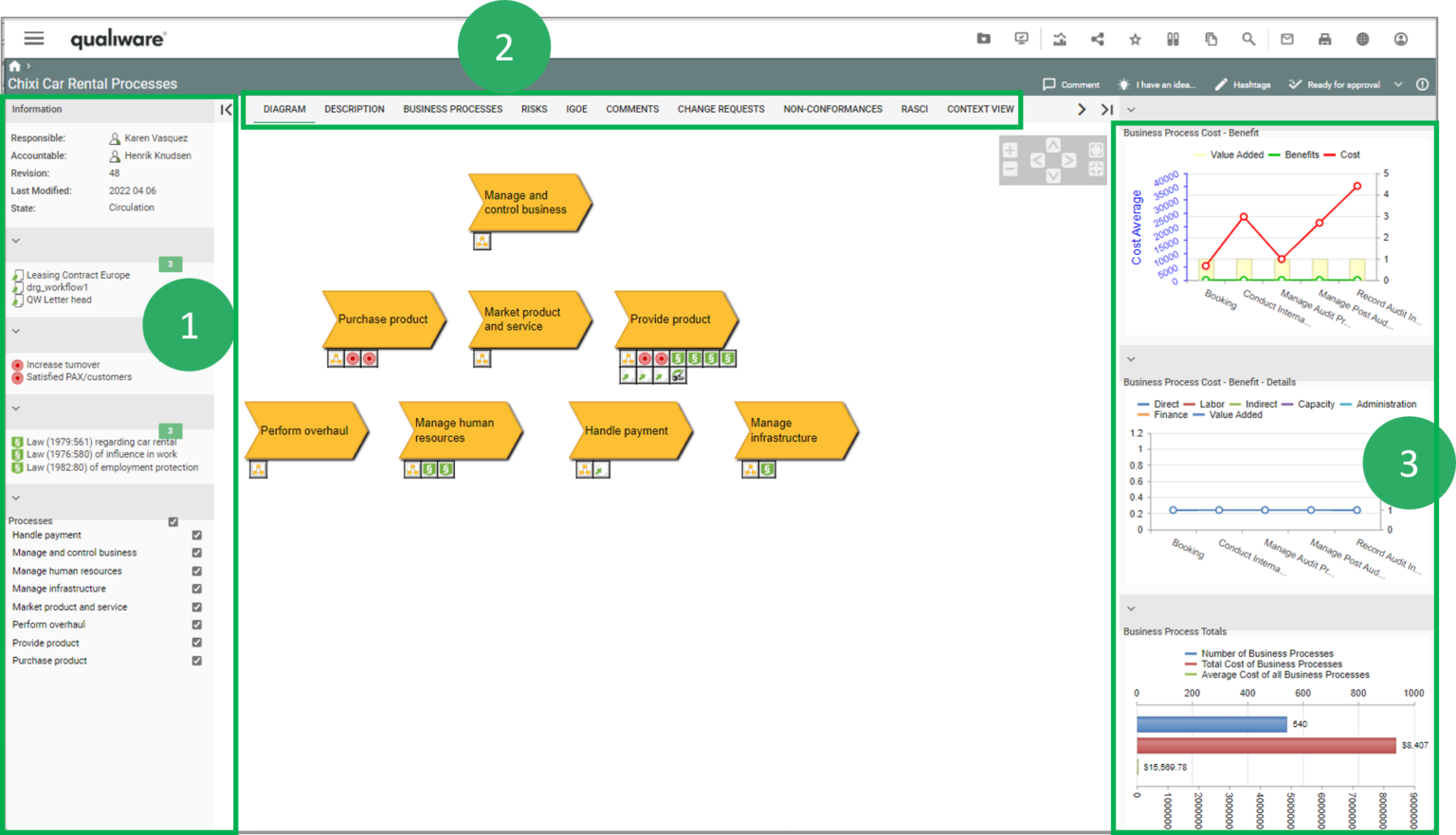
Task: Toggle the Perform overhaul checkbox
Action: [197, 625]
